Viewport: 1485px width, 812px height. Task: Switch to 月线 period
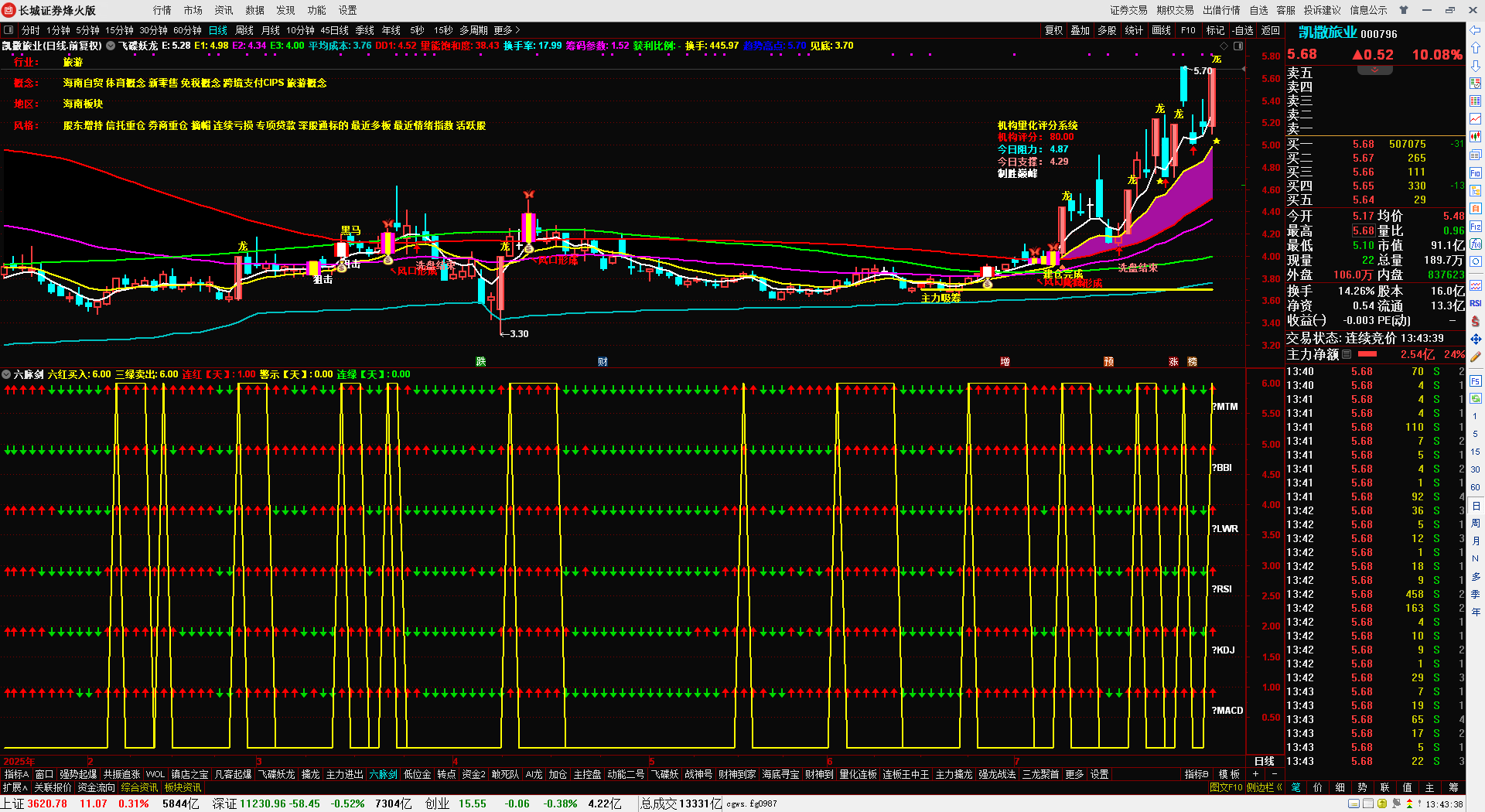(271, 30)
